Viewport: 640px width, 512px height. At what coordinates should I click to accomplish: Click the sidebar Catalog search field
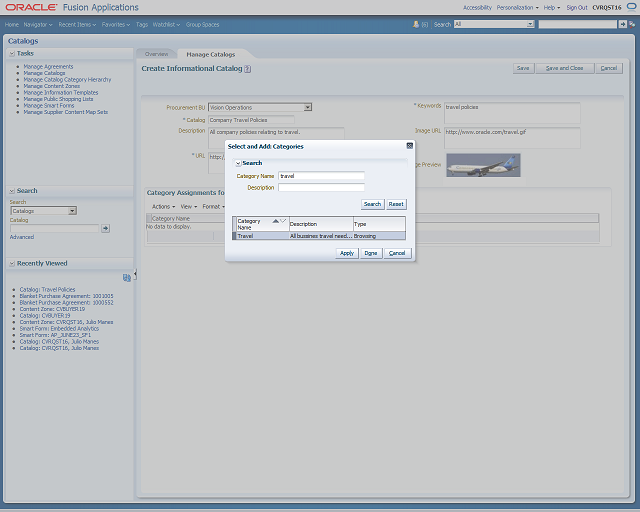[x=54, y=228]
